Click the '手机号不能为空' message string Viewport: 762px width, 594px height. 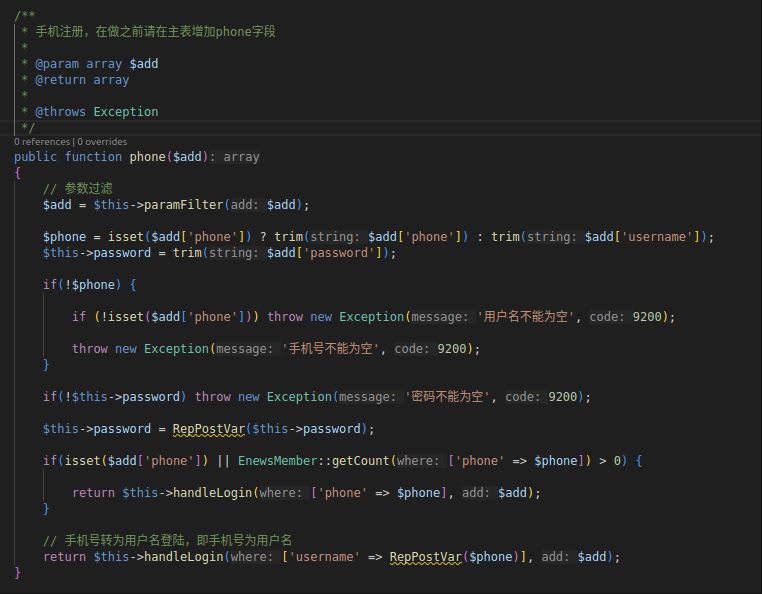point(330,349)
